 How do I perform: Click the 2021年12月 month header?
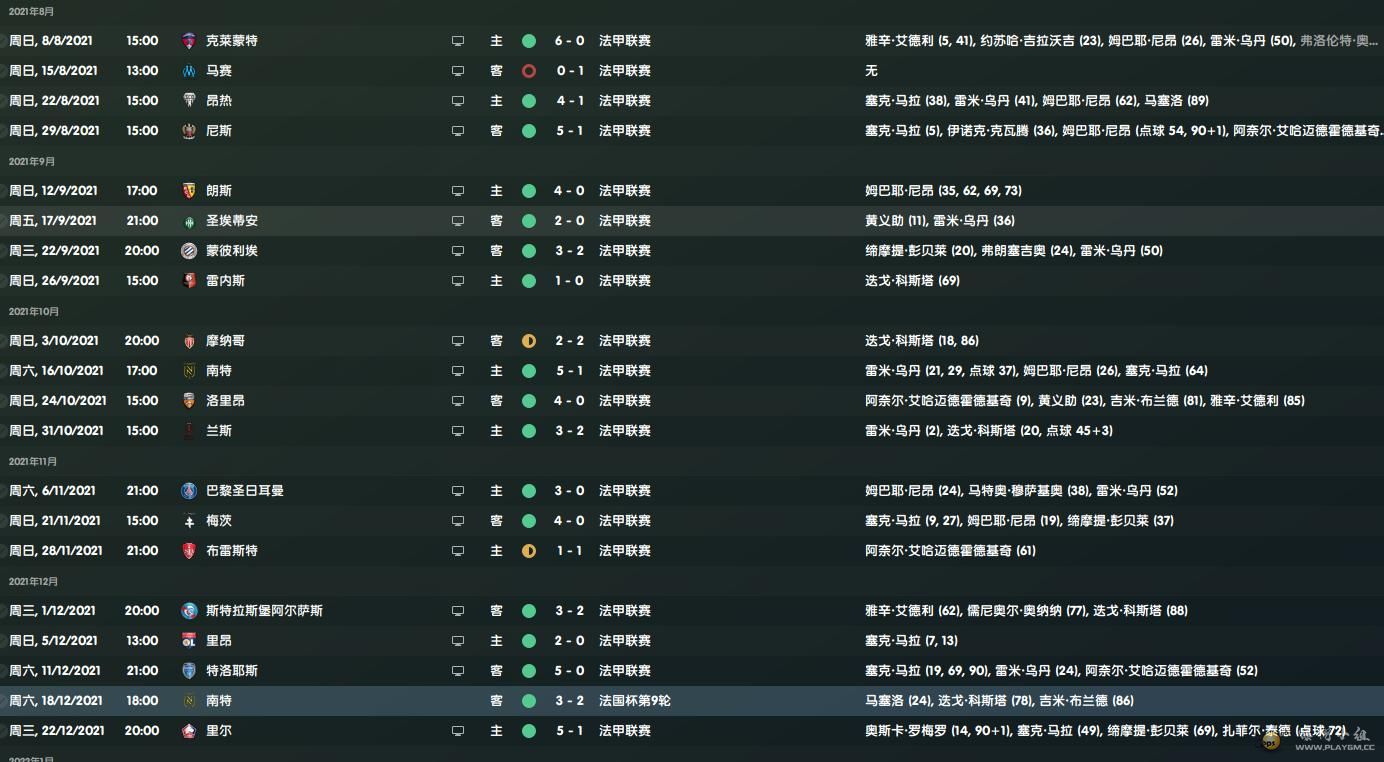pos(34,581)
